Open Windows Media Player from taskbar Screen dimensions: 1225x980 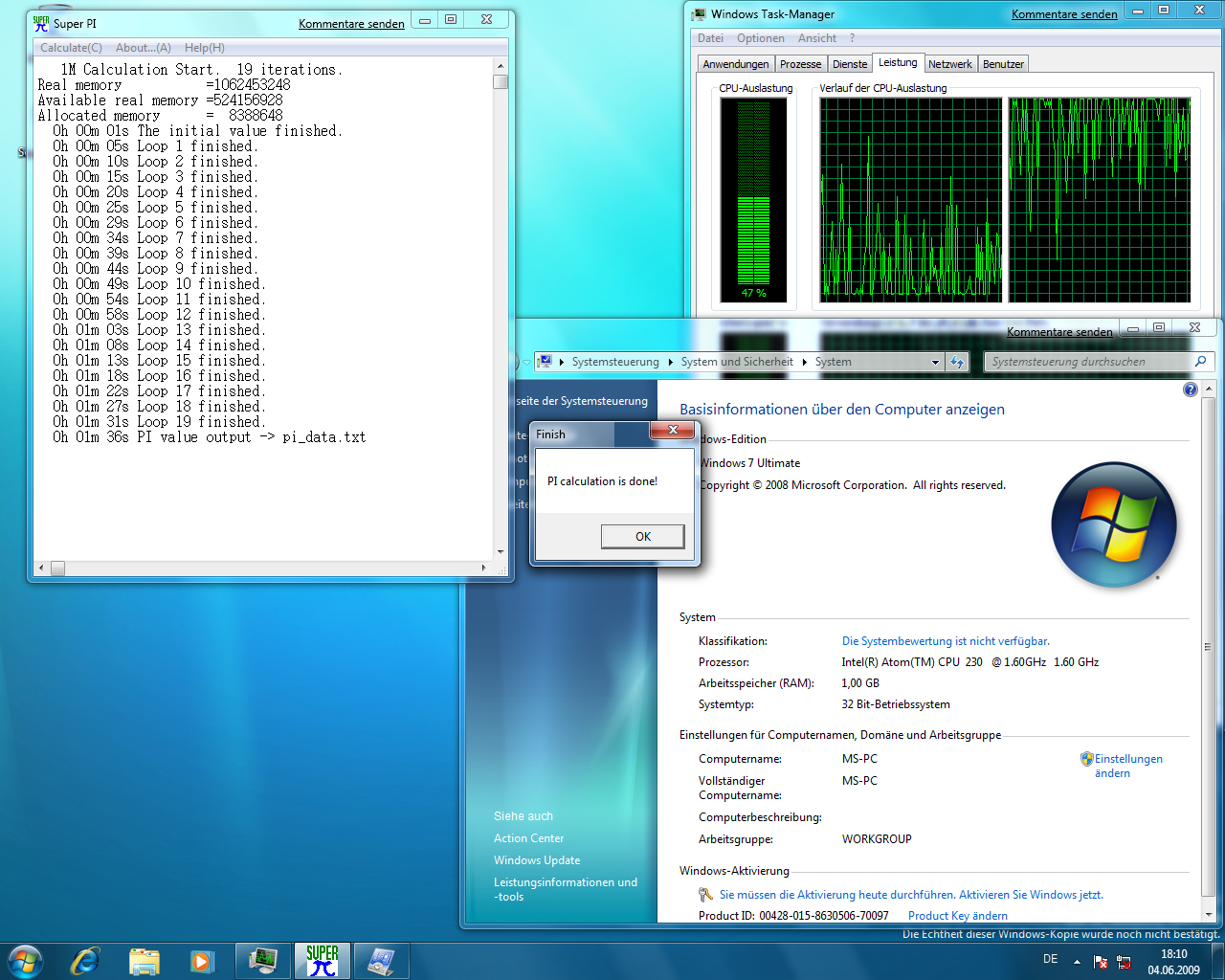click(x=201, y=961)
